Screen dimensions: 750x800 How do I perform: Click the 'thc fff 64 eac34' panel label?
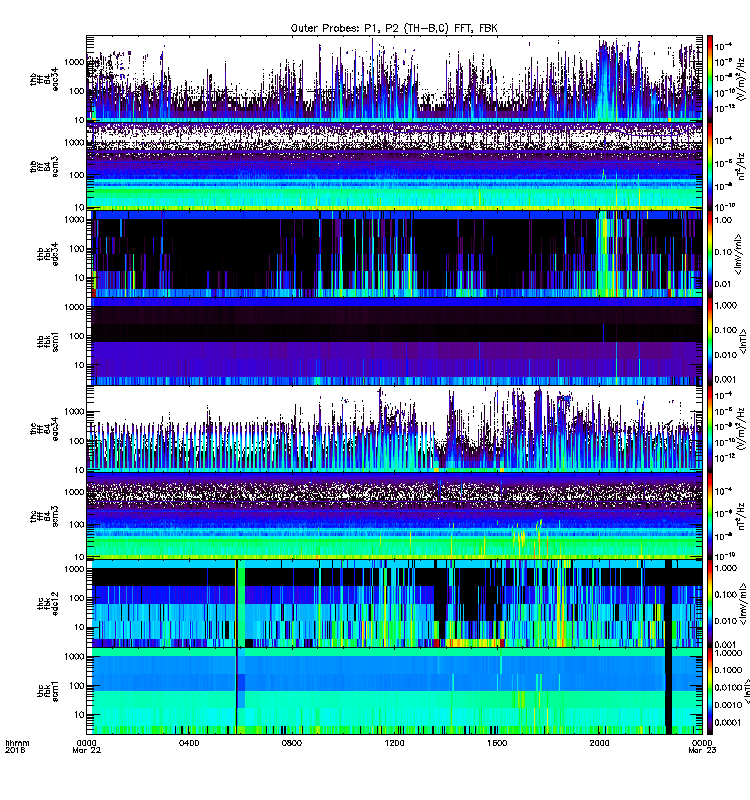[43, 429]
